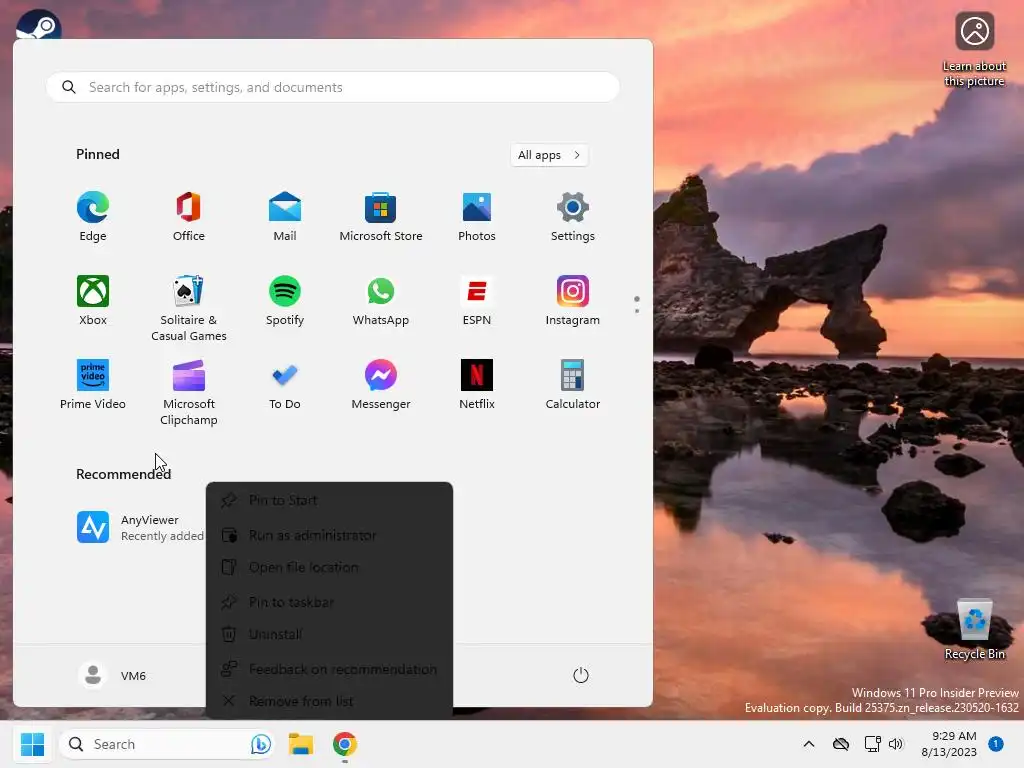The image size is (1024, 768).
Task: Launch Messenger
Action: [x=381, y=385]
